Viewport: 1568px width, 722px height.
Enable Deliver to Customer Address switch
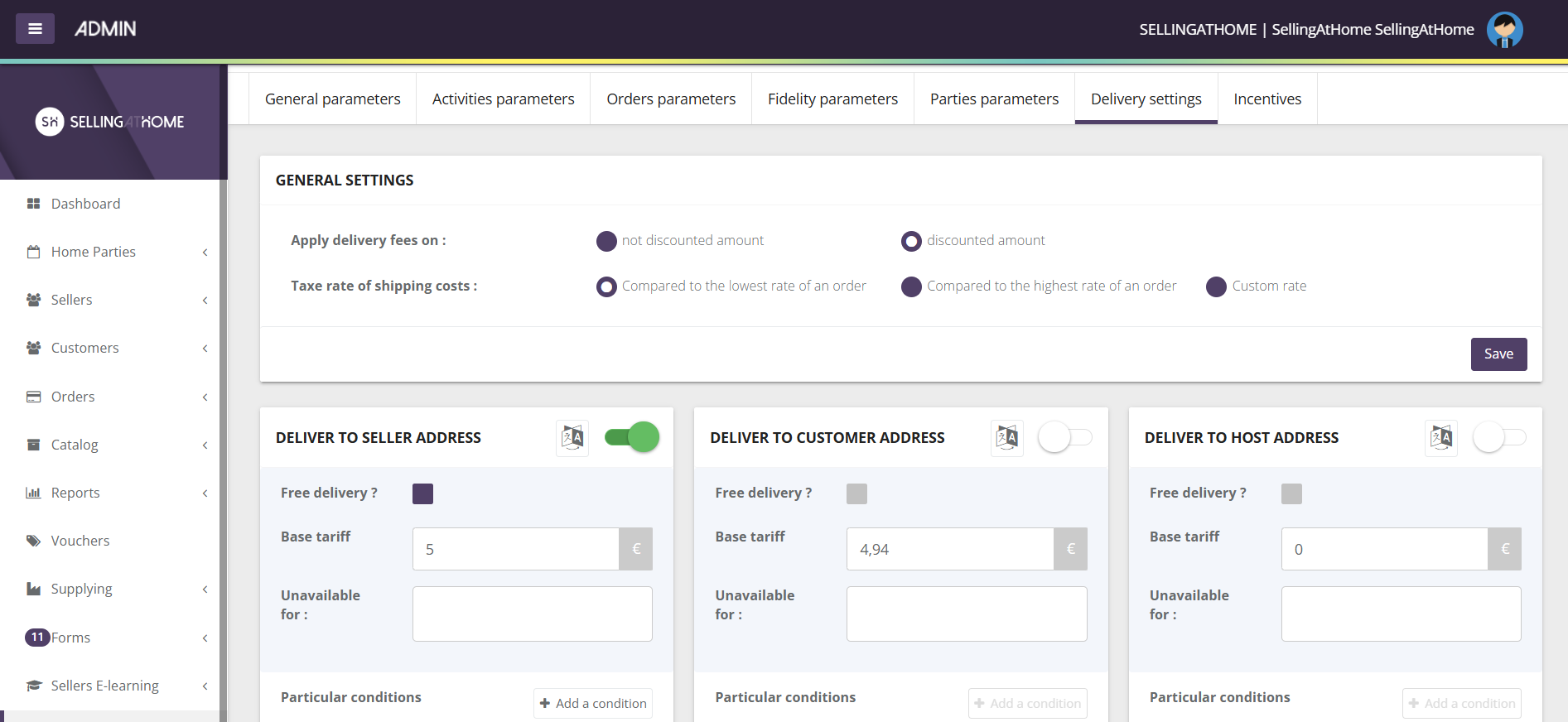(x=1065, y=437)
